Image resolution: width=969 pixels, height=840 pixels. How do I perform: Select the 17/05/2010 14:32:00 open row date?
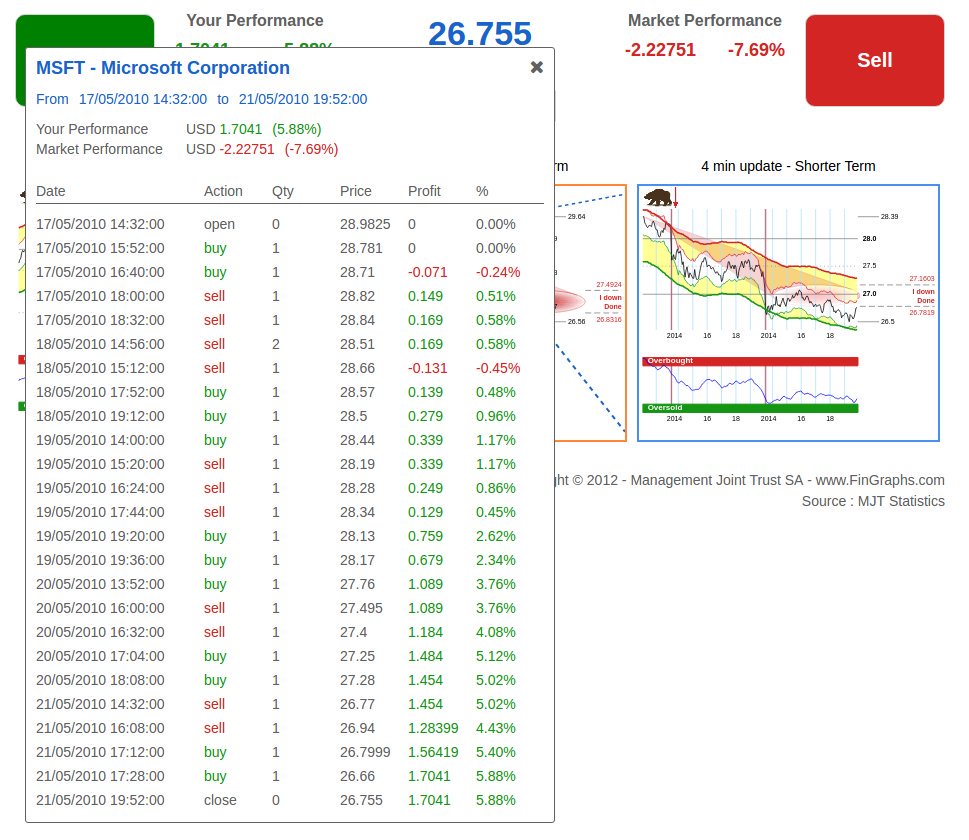click(100, 224)
